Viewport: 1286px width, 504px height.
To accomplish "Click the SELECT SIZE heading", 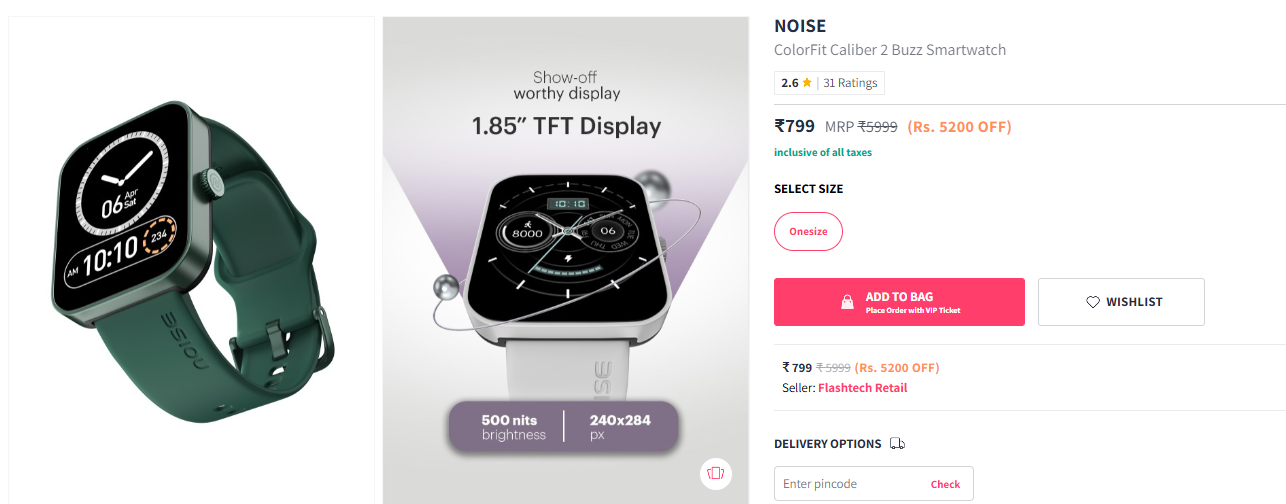I will pos(808,189).
